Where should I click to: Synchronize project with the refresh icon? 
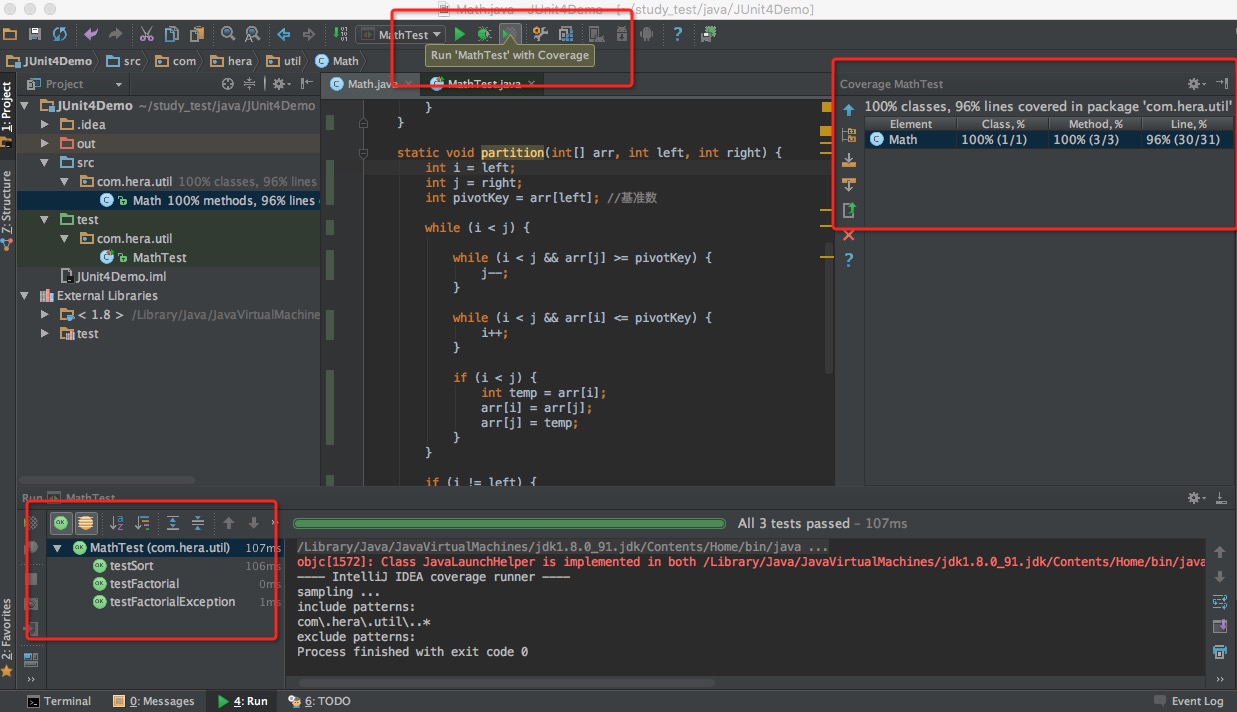coord(59,34)
